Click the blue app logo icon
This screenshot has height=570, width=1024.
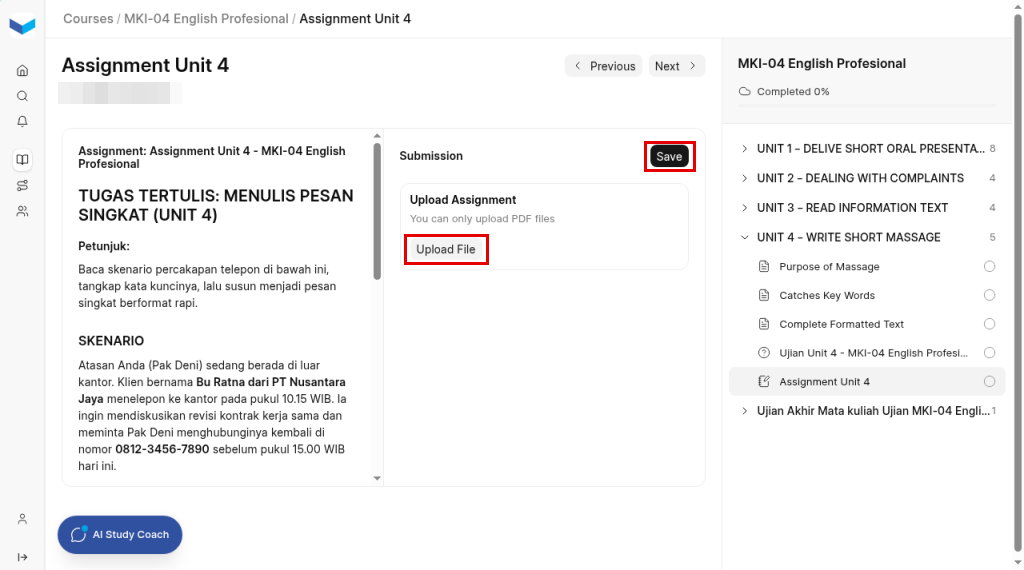tap(22, 25)
